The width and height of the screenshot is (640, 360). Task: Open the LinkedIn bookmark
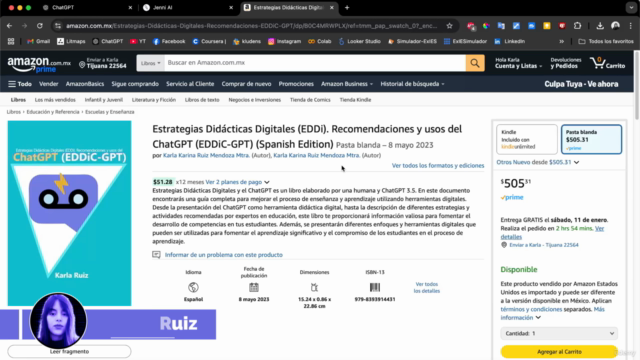(510, 41)
